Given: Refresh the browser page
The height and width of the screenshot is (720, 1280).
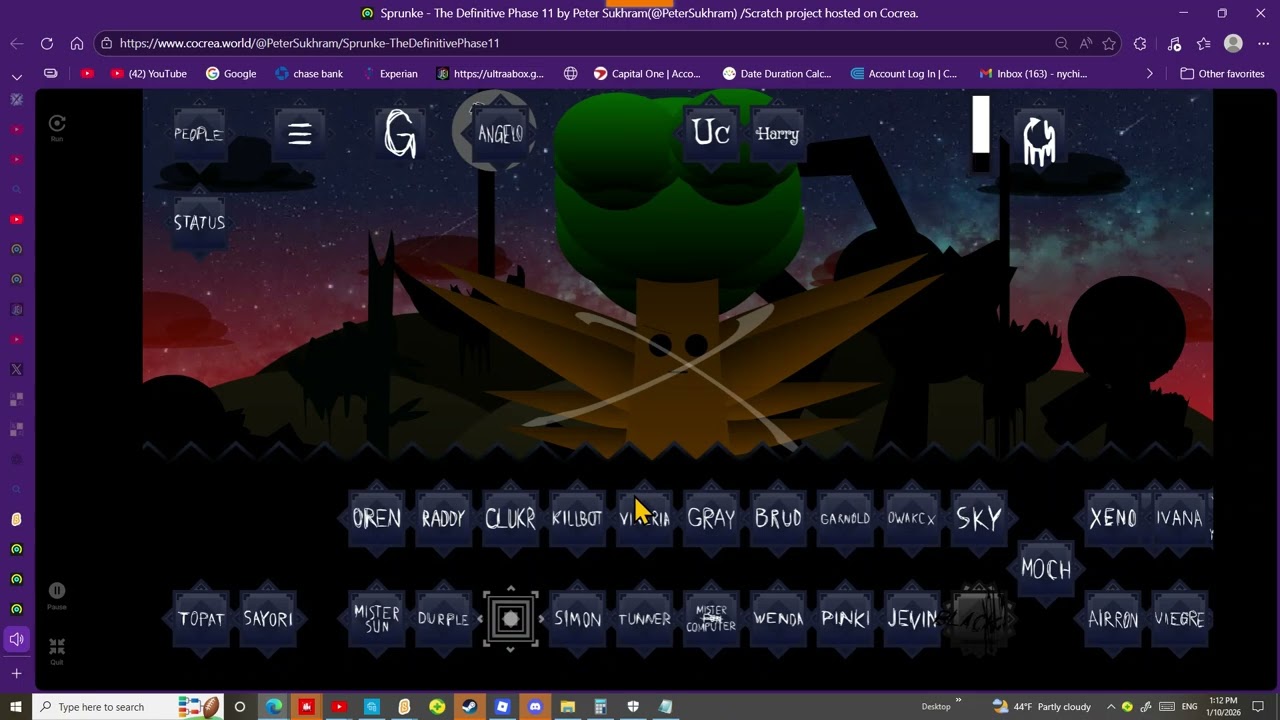Looking at the screenshot, I should (47, 43).
